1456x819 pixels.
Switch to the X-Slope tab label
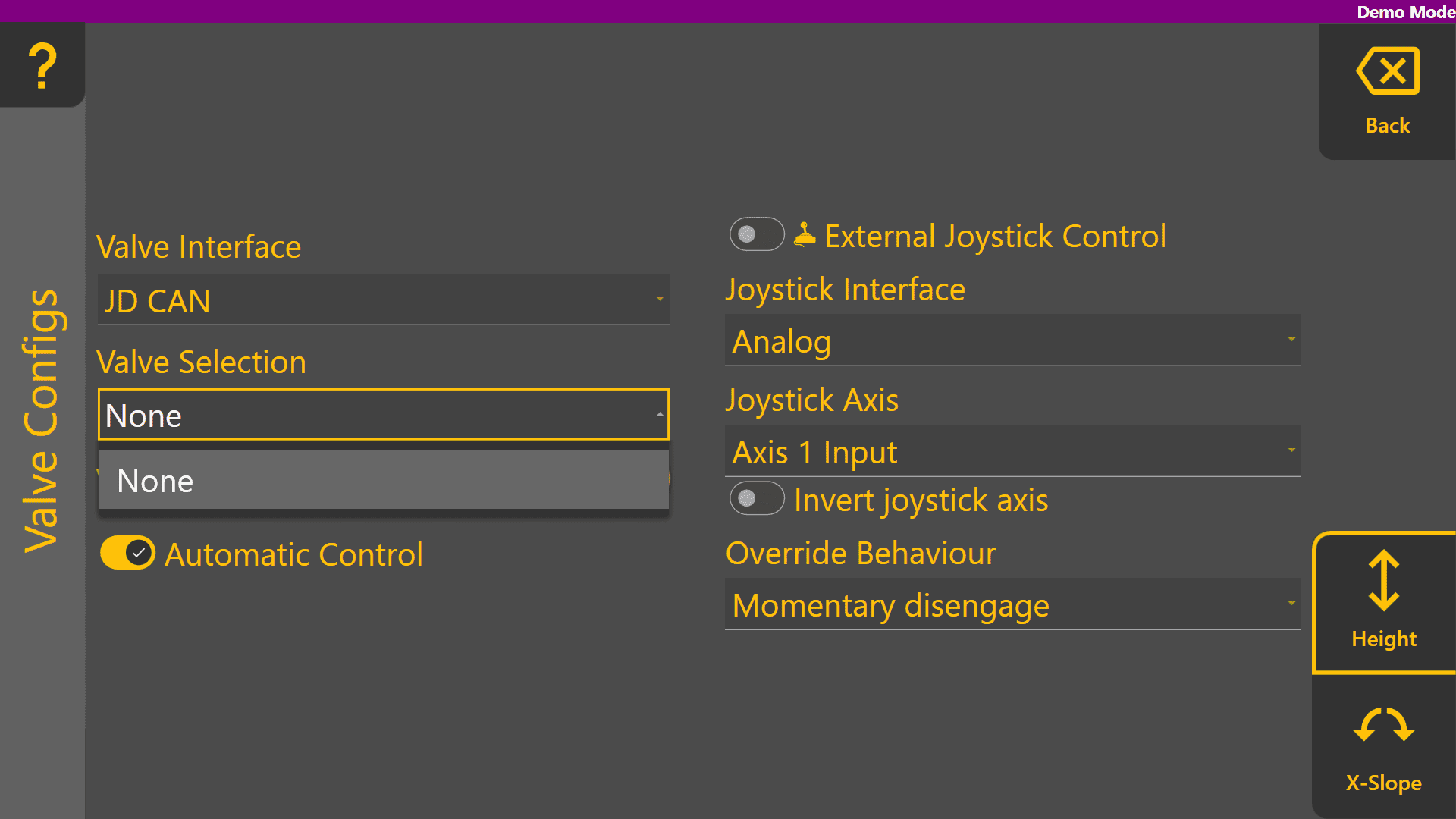click(x=1383, y=783)
